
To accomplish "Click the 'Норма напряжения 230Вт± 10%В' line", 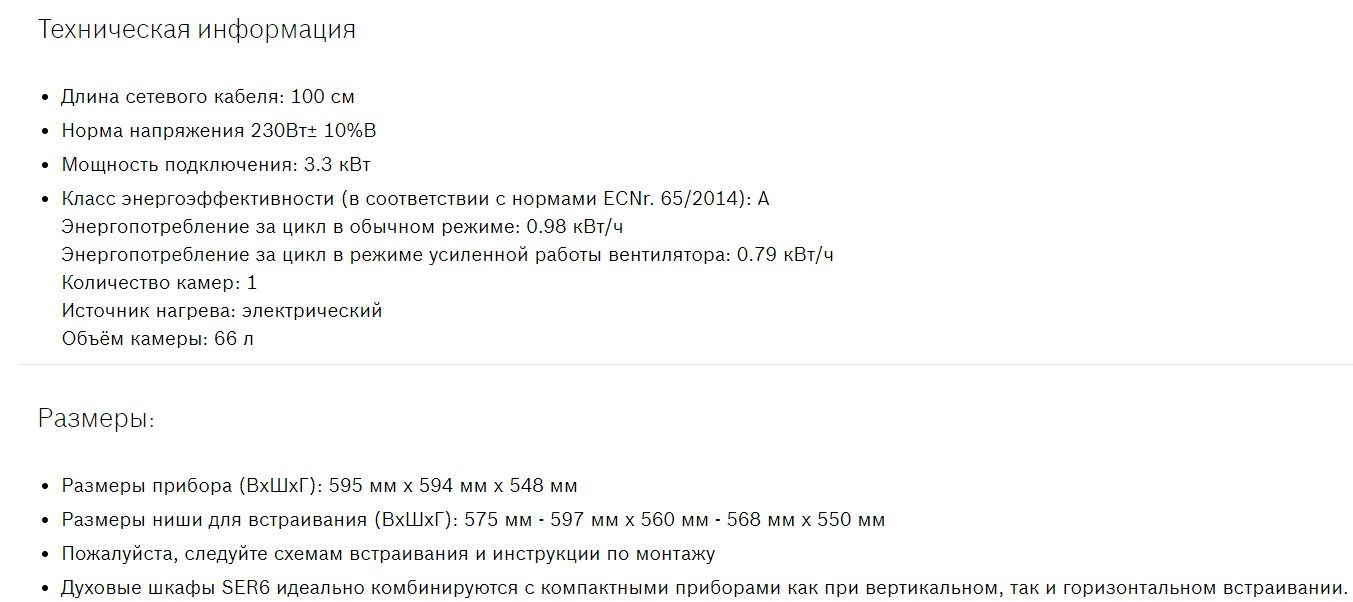I will [218, 131].
